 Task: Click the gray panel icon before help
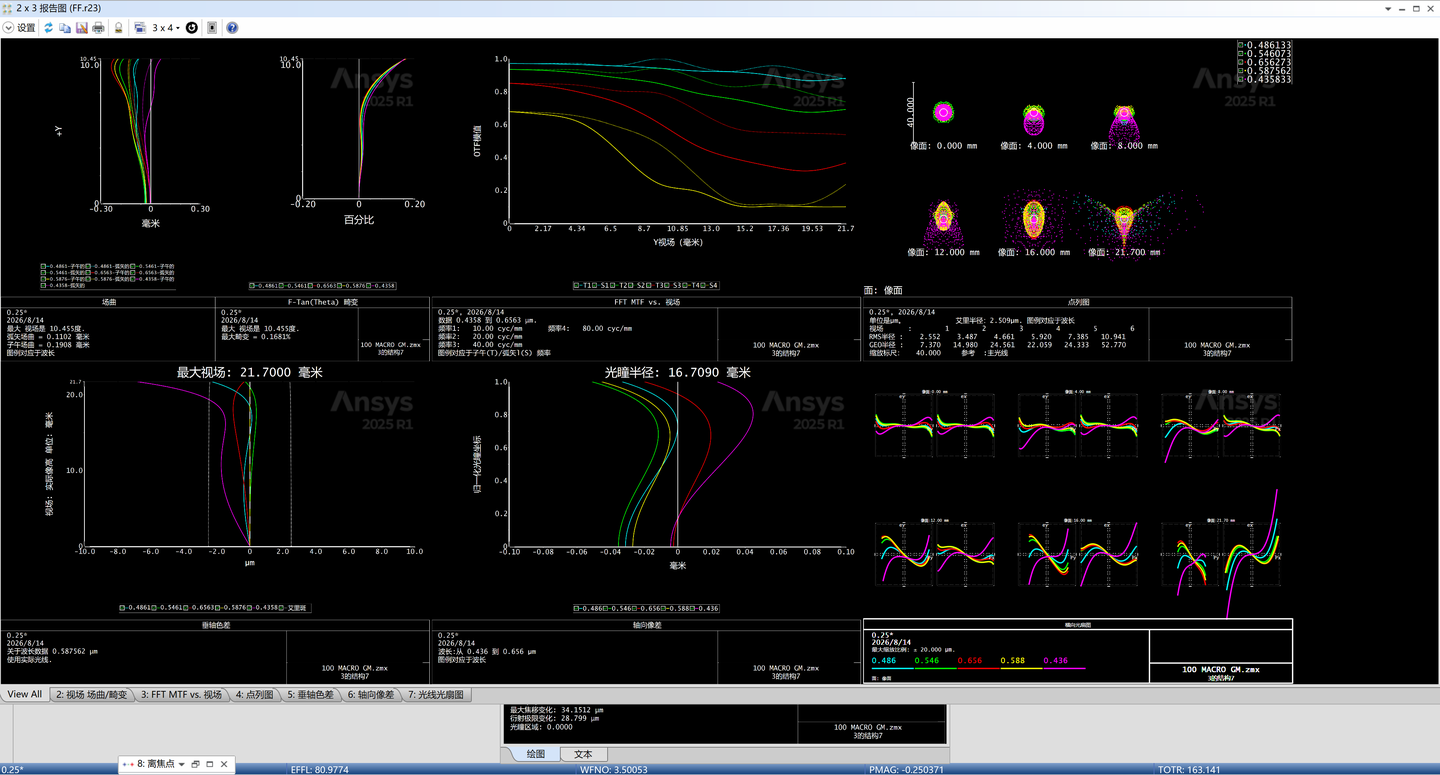[x=212, y=28]
